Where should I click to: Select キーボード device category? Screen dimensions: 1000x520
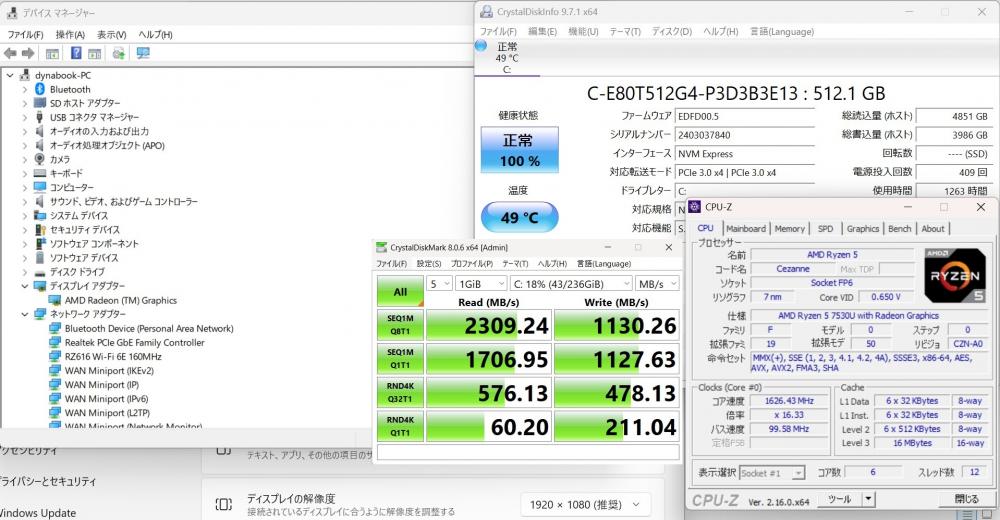66,174
